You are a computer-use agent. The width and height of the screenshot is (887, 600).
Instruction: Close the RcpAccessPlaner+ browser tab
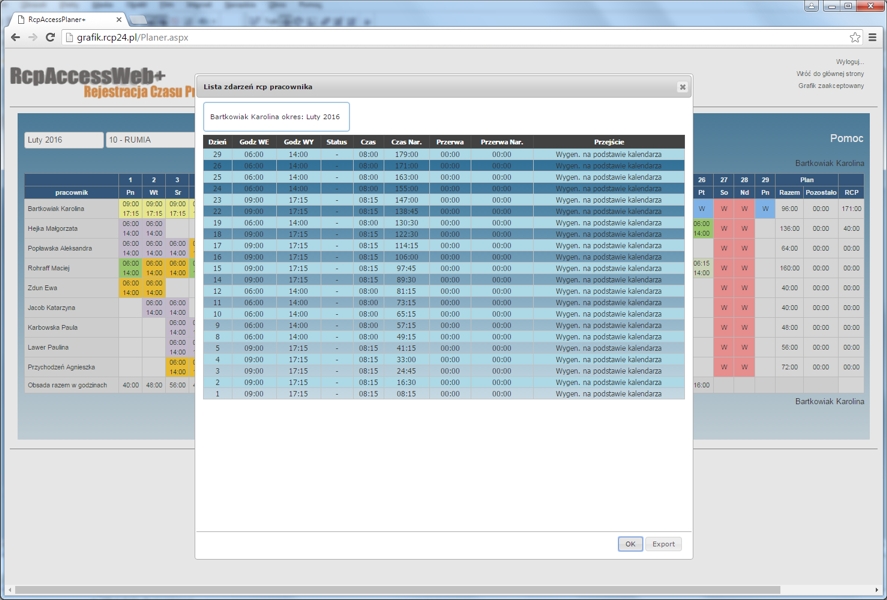click(120, 19)
